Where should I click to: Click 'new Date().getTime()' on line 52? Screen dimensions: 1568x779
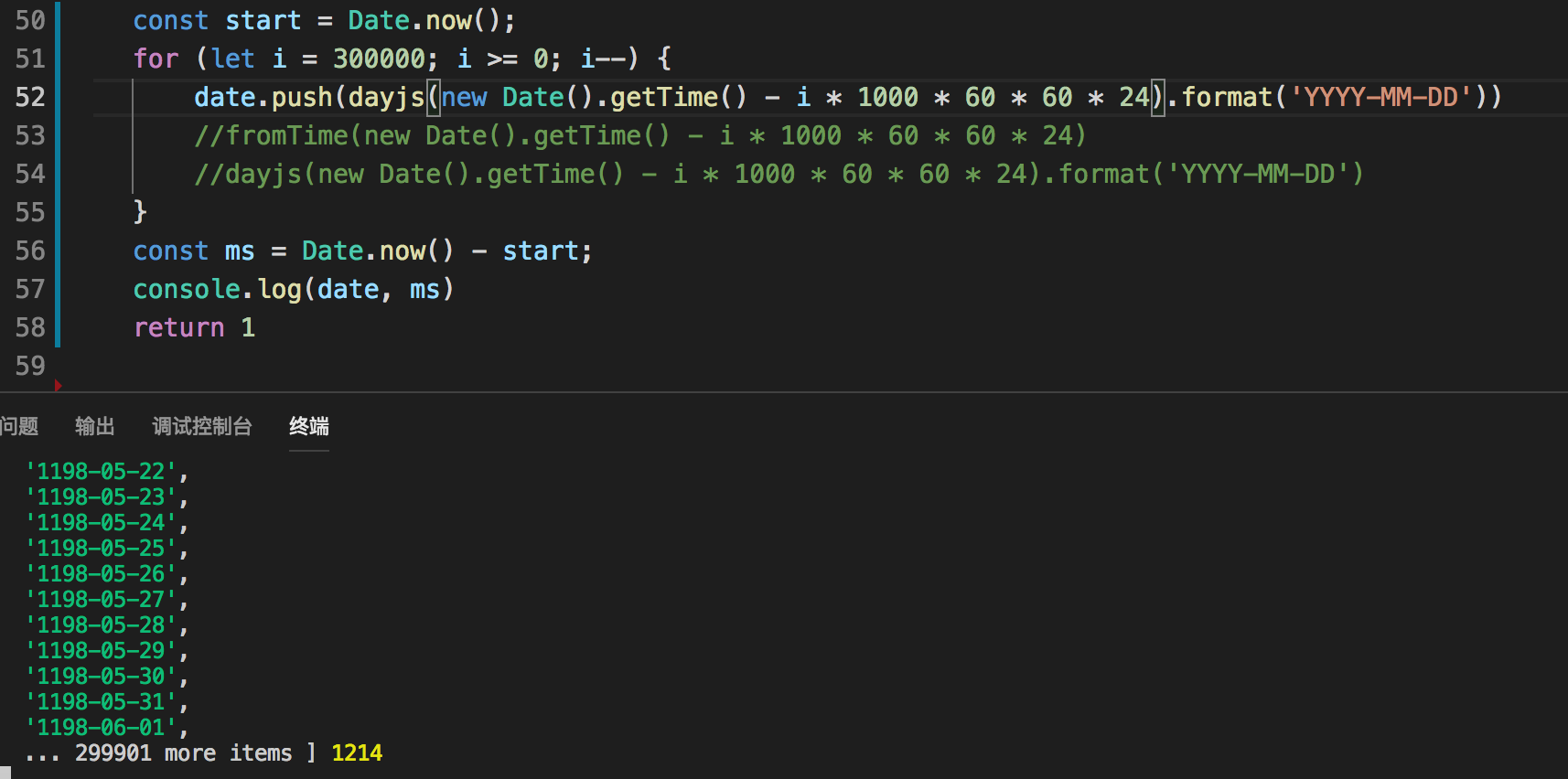595,97
